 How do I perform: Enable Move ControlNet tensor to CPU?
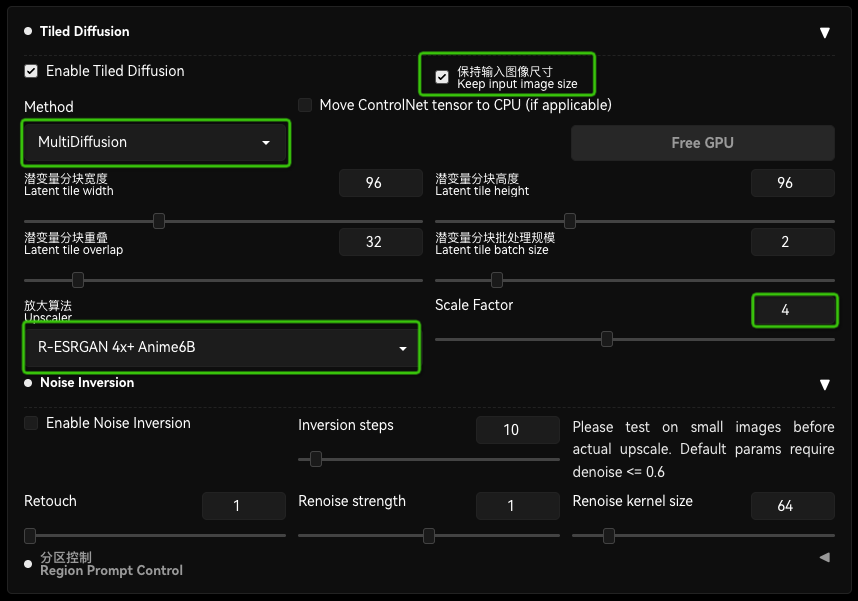(x=305, y=105)
